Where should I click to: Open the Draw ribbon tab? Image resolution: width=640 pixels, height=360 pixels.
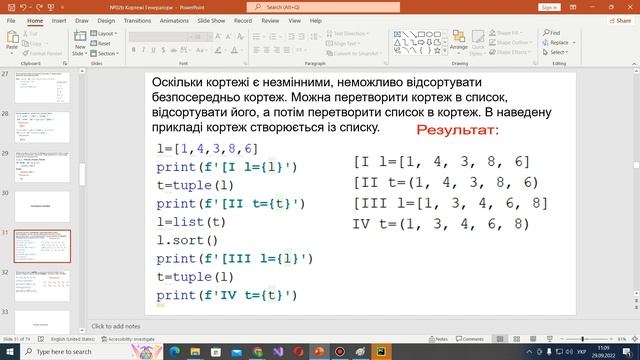(82, 20)
